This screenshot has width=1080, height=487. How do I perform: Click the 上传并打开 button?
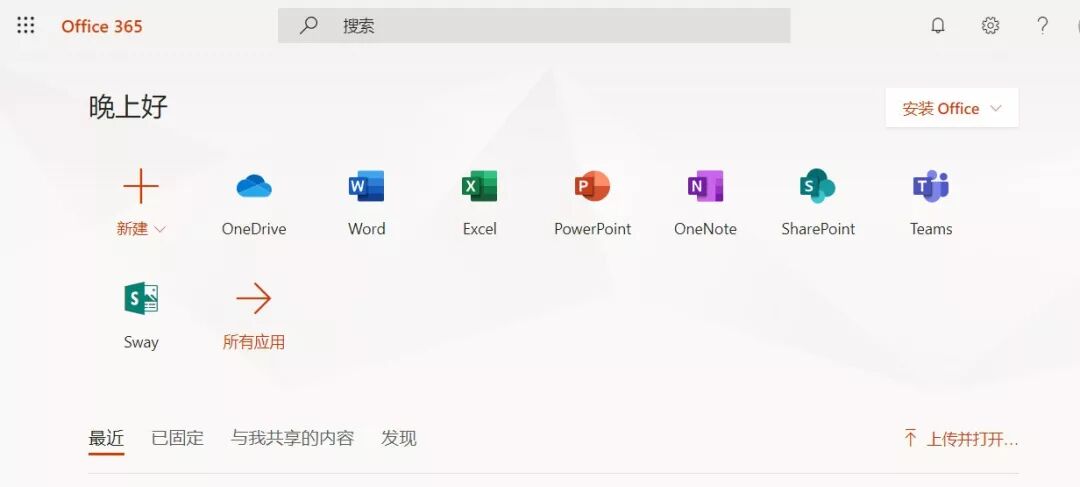pos(961,439)
